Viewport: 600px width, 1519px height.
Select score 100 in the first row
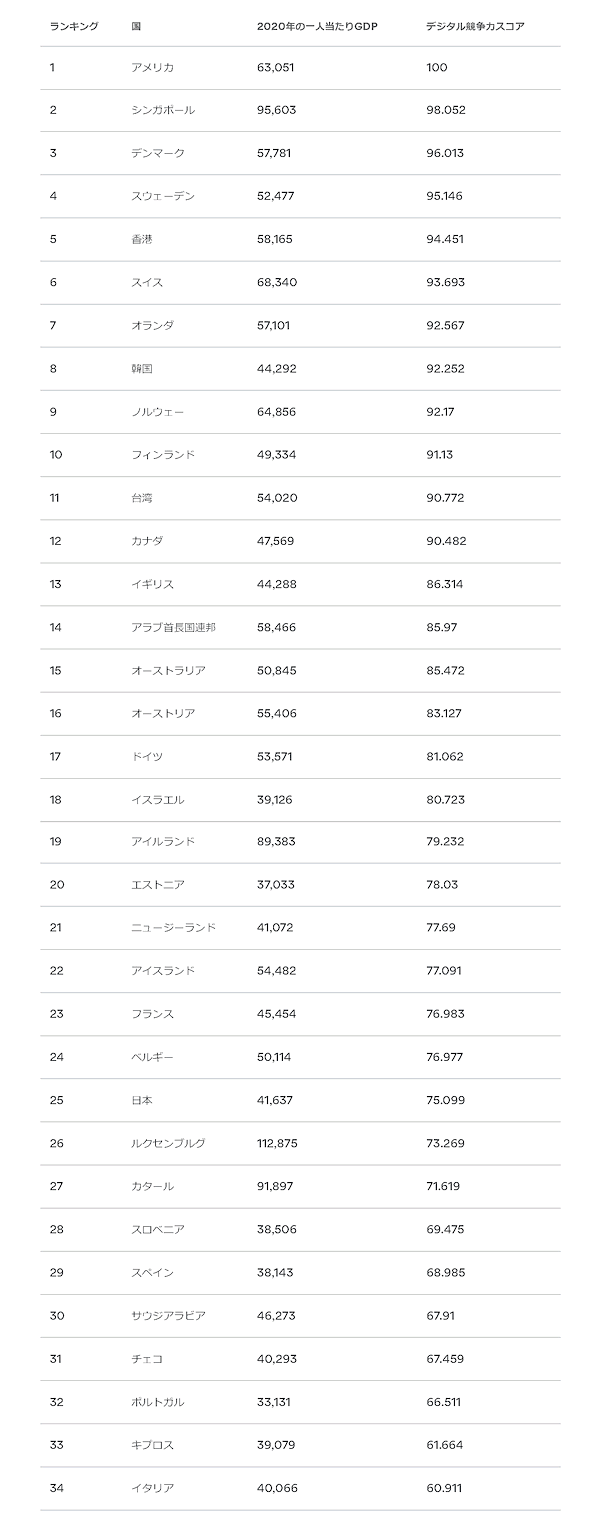(437, 67)
